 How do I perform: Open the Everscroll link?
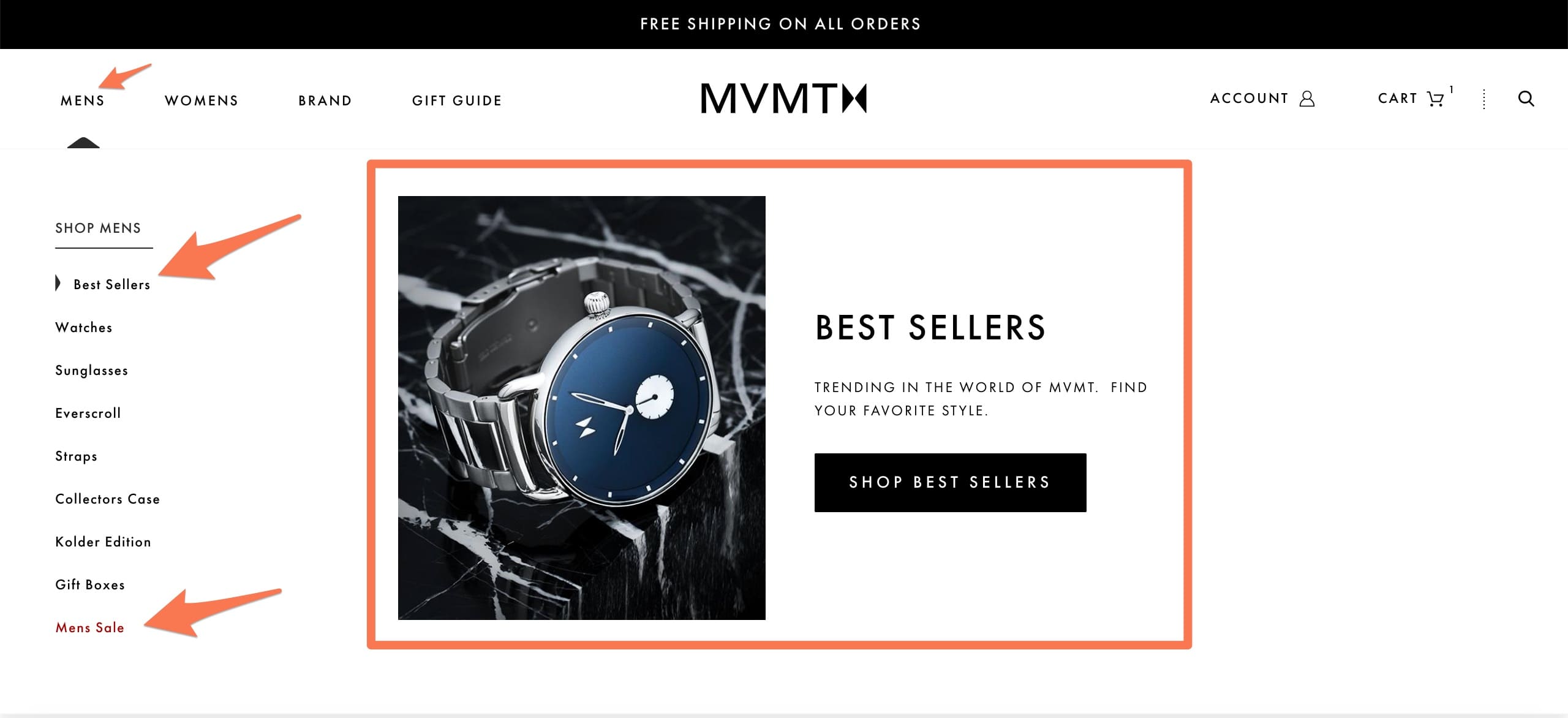(x=88, y=414)
